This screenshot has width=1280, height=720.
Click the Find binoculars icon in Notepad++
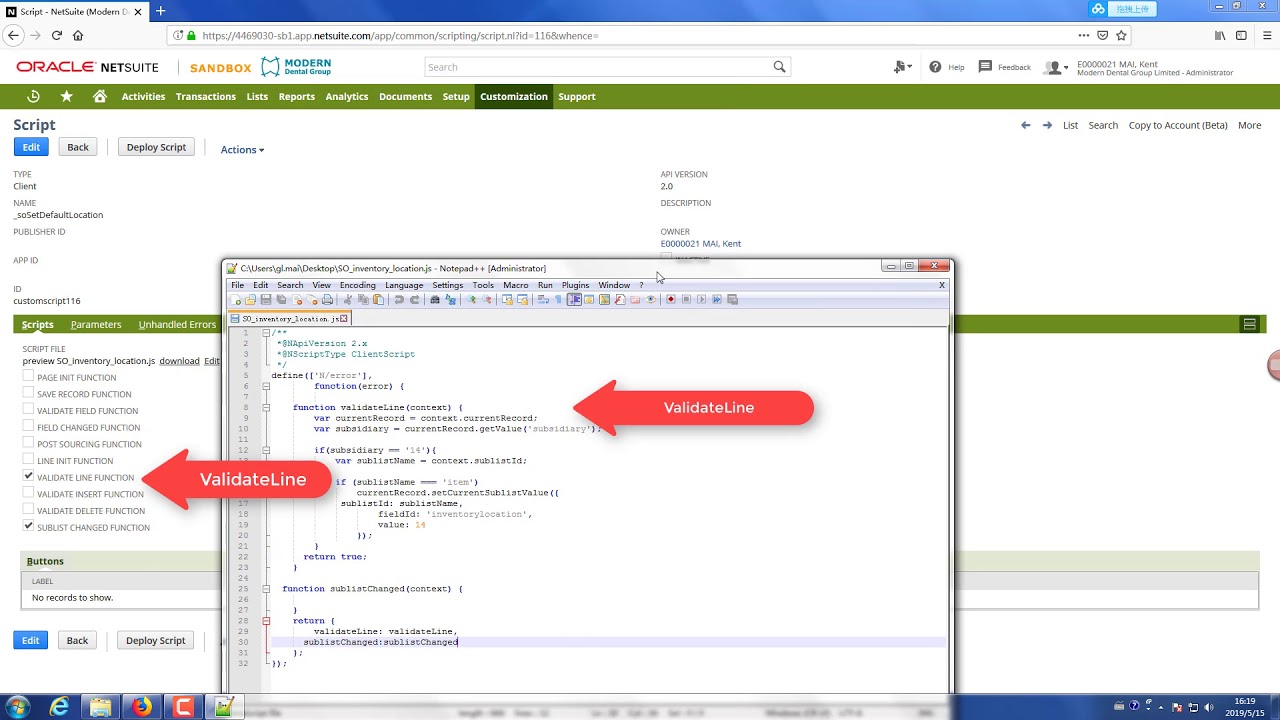click(435, 299)
